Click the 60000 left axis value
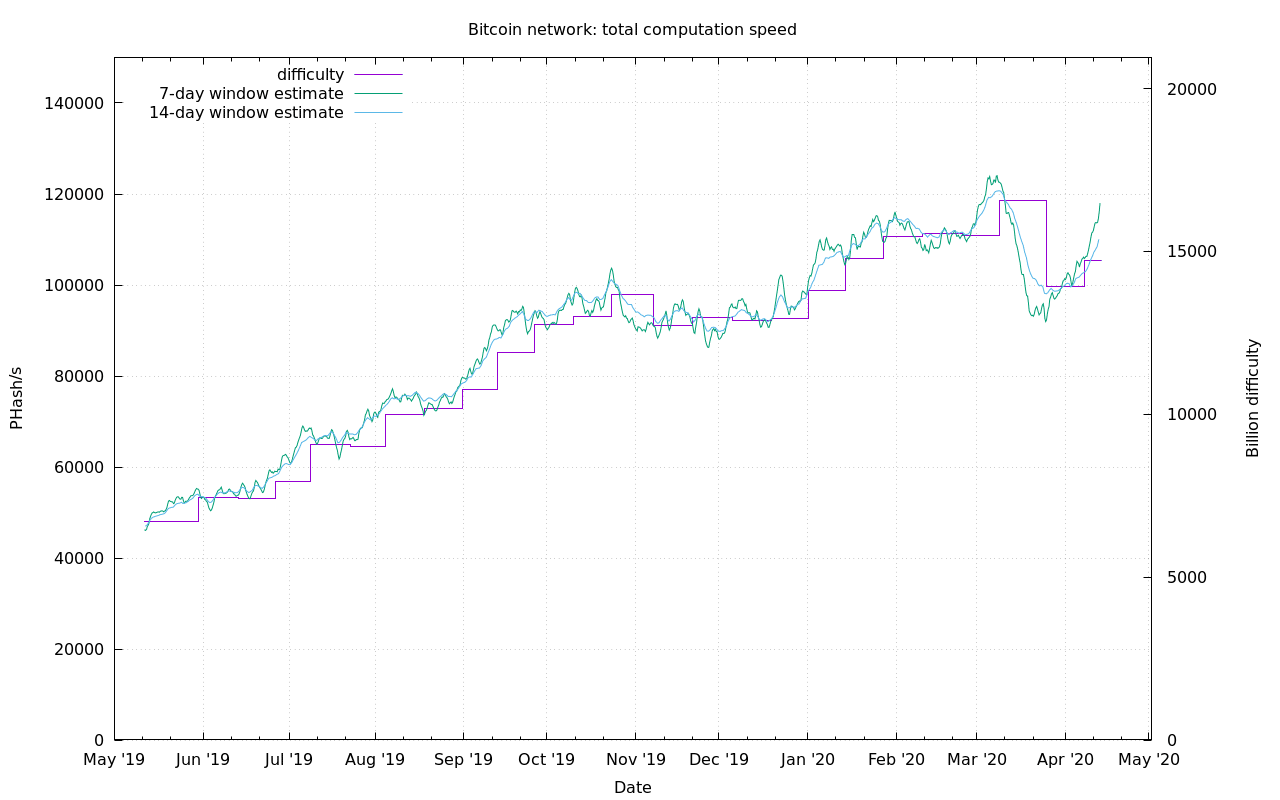Image resolution: width=1280 pixels, height=800 pixels. click(78, 467)
